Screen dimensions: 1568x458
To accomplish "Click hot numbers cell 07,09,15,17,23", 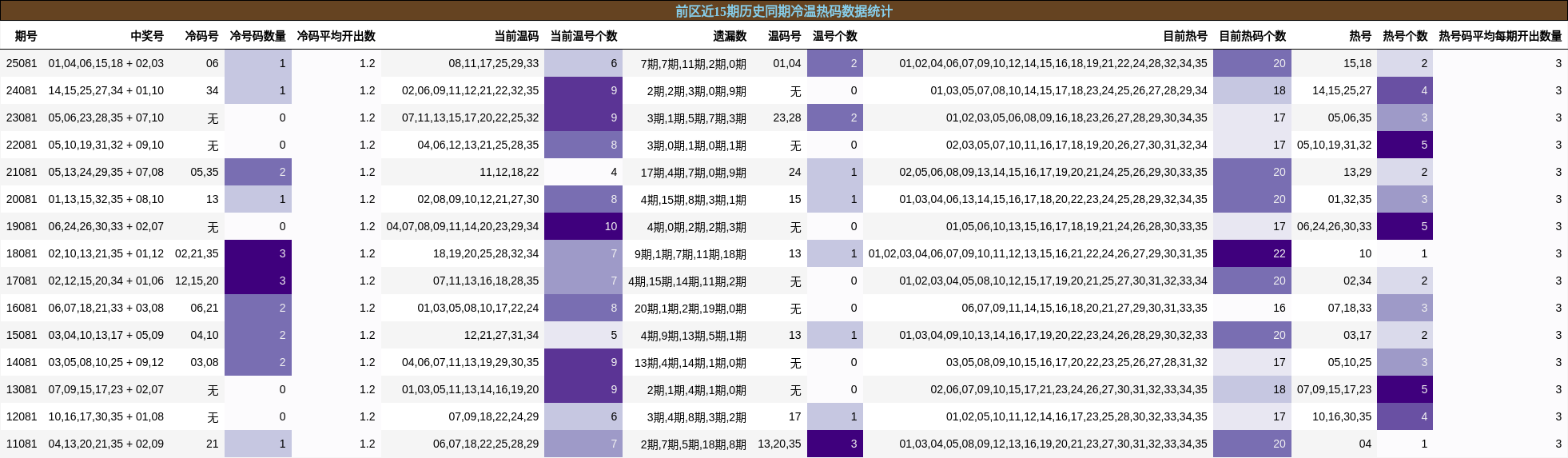I will (x=1335, y=389).
